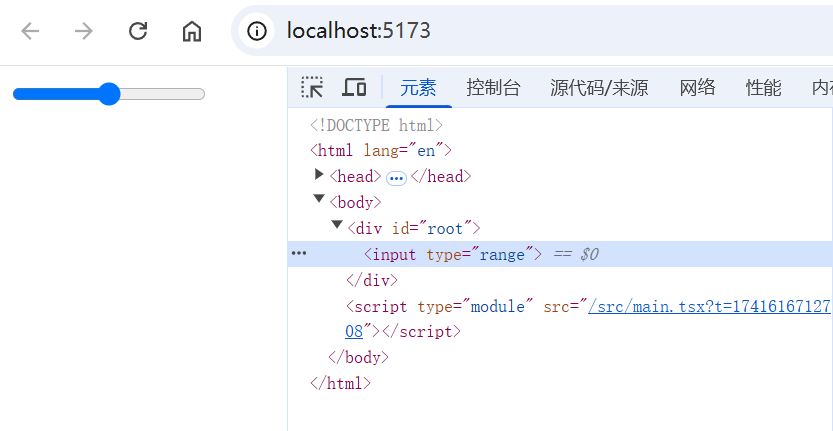
Task: Click the blue range slider thumb
Action: click(109, 94)
